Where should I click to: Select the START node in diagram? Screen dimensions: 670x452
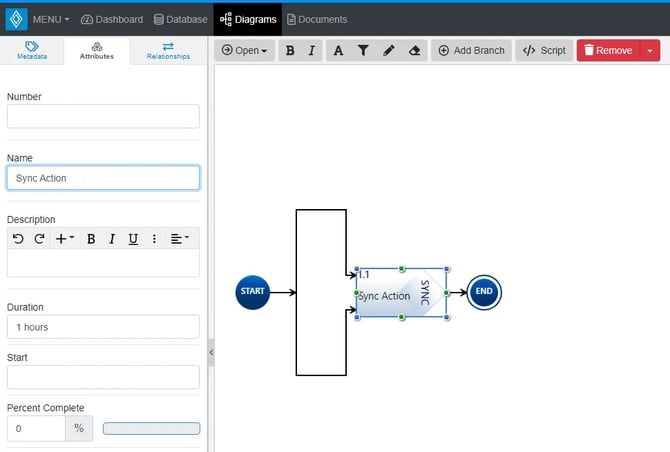click(x=253, y=292)
